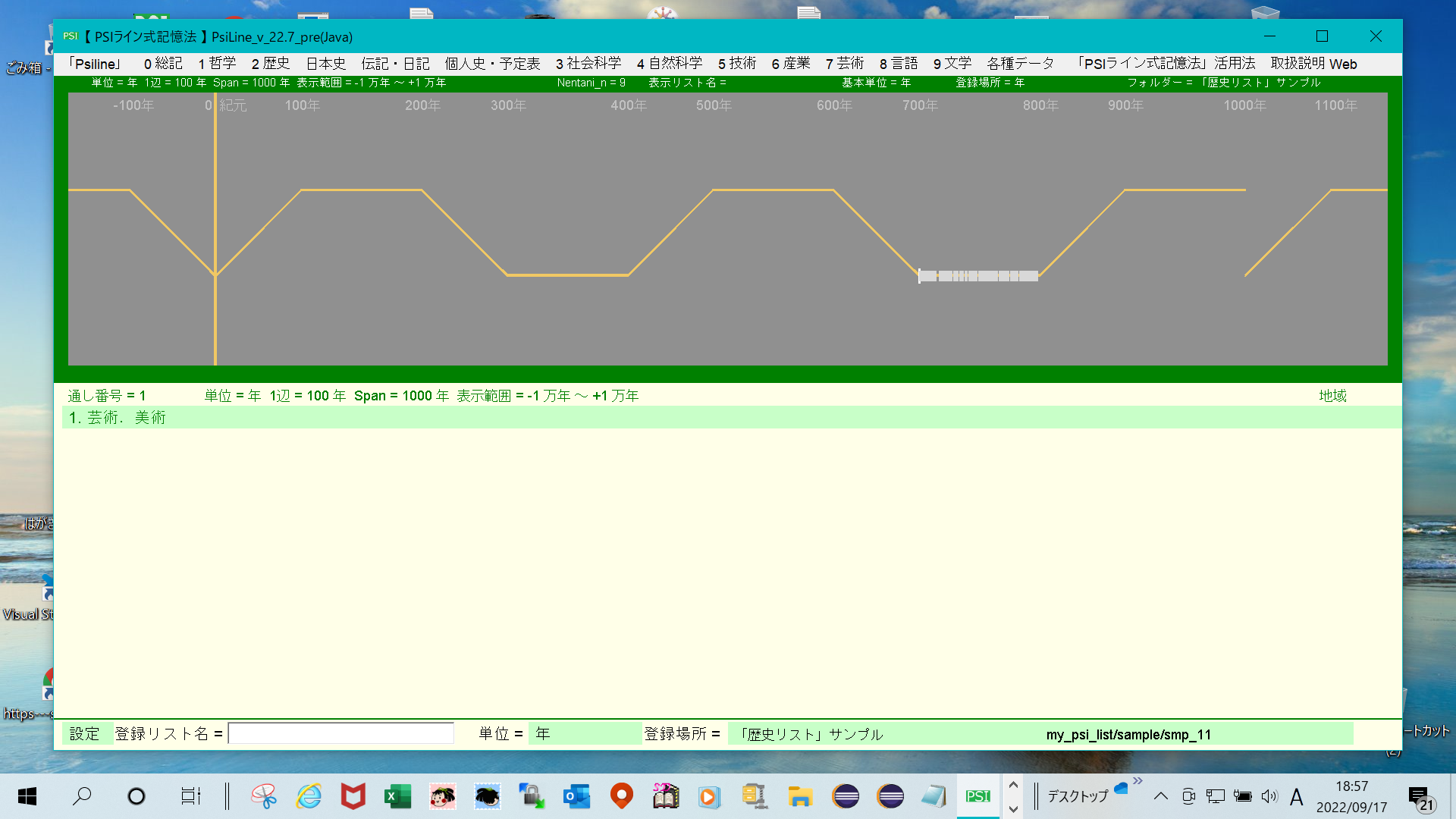Open Outlook from taskbar

tap(576, 796)
